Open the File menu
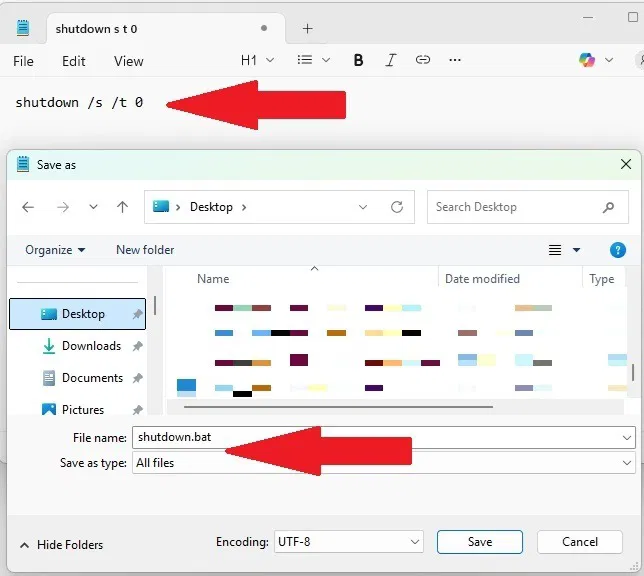Image resolution: width=644 pixels, height=576 pixels. (x=23, y=61)
